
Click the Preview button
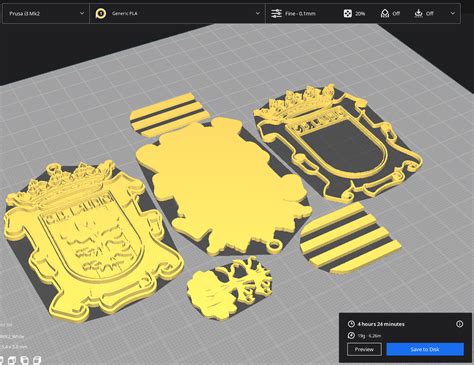pos(364,349)
